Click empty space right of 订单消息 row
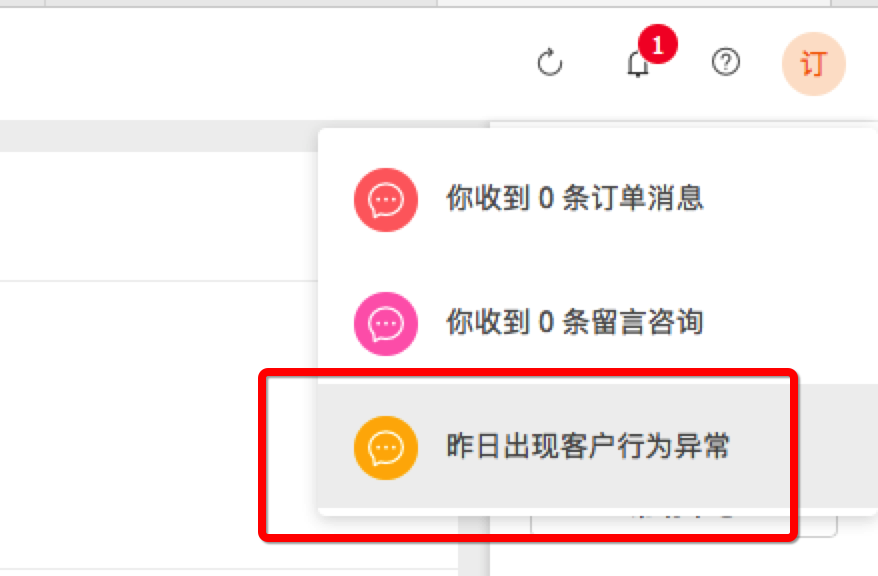This screenshot has width=878, height=576. pyautogui.click(x=790, y=199)
